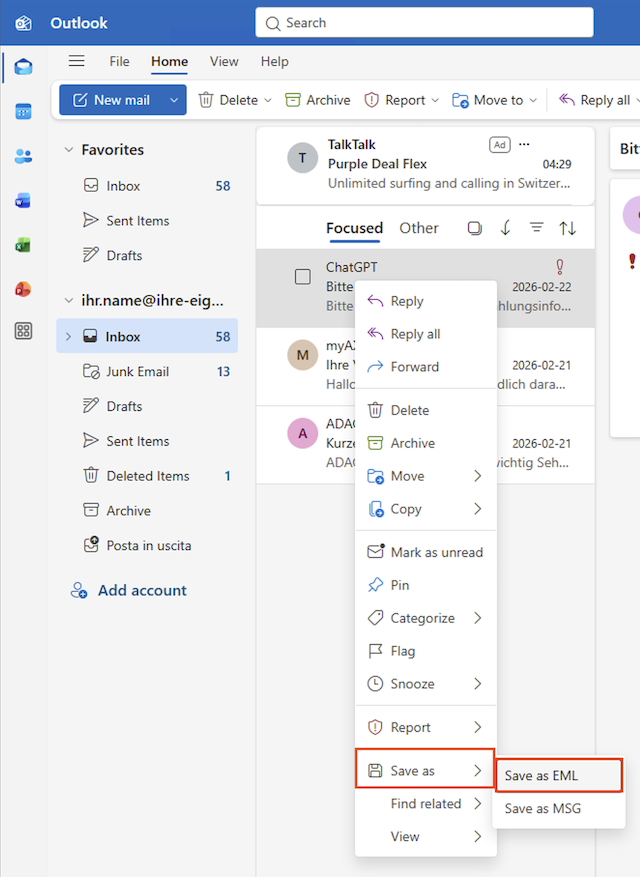
Task: Choose Delete in the context menu
Action: click(x=426, y=411)
